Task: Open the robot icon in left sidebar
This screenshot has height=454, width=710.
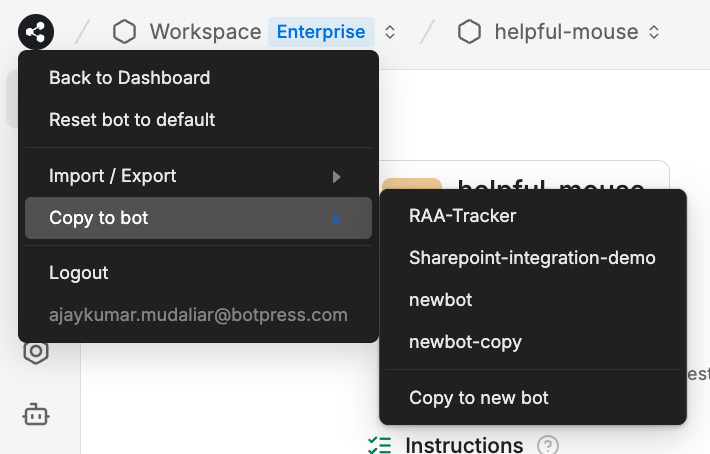Action: (x=36, y=415)
